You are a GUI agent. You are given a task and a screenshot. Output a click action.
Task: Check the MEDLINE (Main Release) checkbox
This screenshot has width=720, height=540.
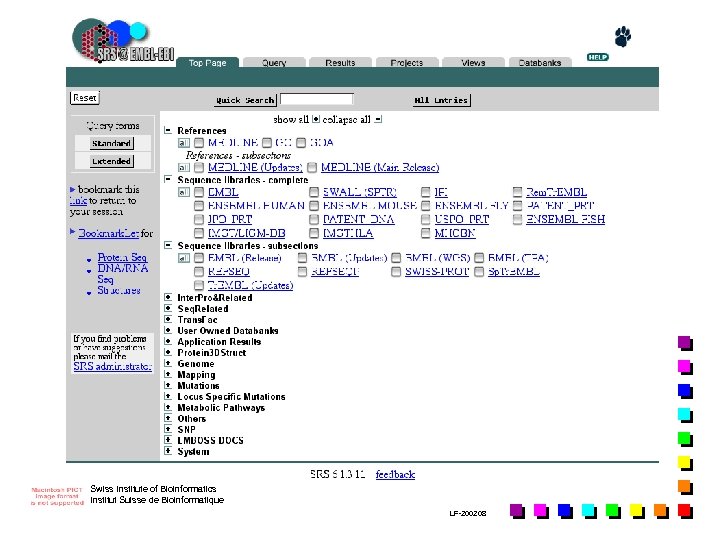312,168
